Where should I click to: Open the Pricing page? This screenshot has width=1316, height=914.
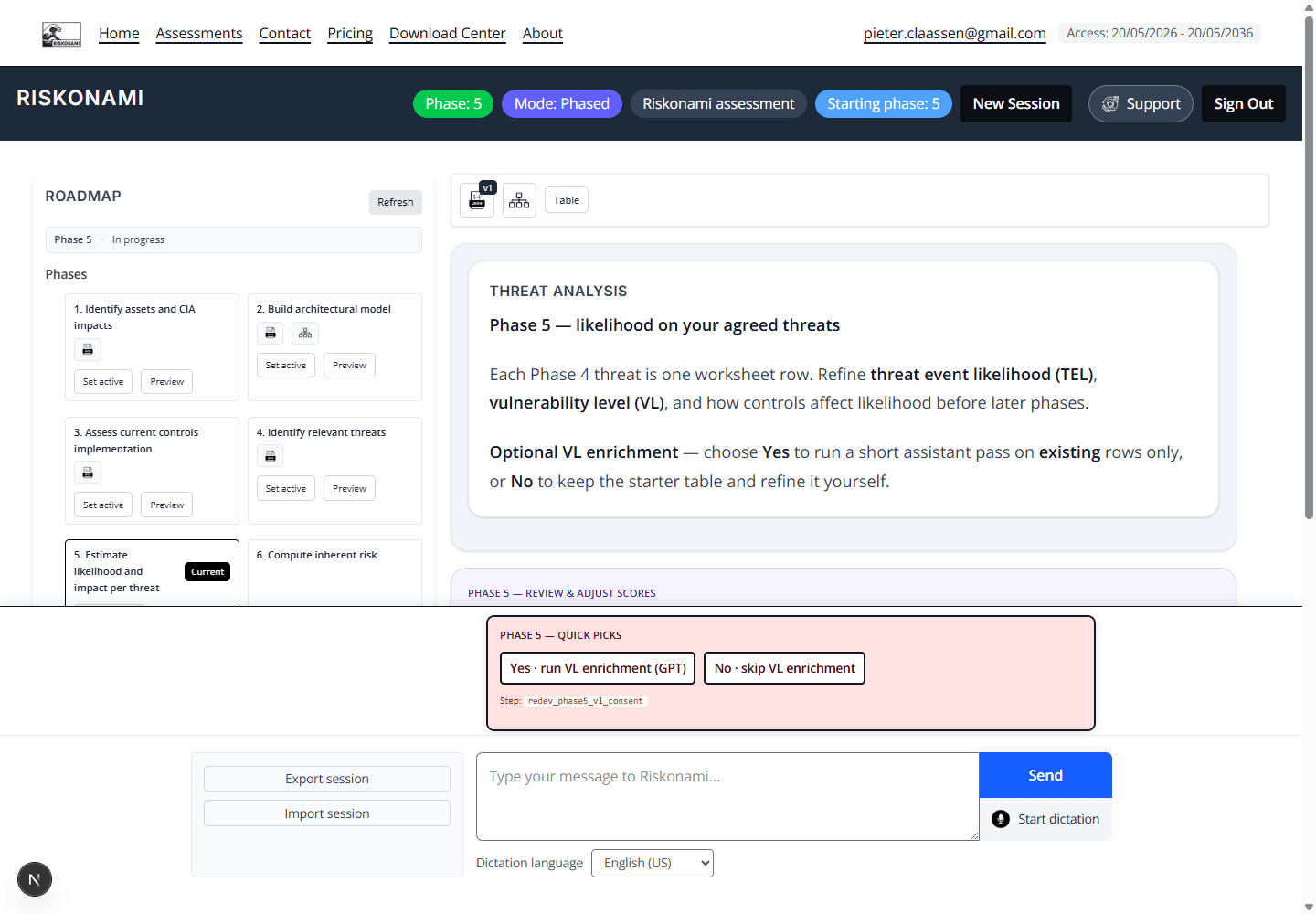[350, 34]
